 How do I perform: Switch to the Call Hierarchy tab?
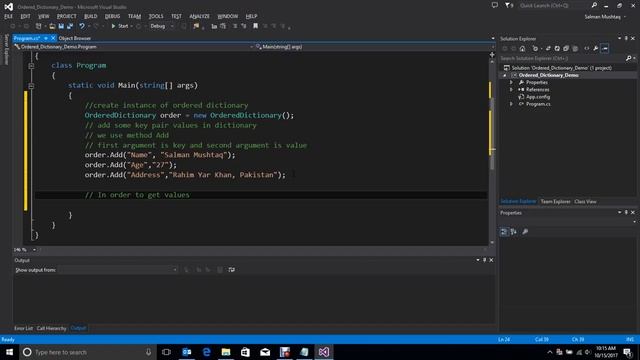click(x=51, y=328)
